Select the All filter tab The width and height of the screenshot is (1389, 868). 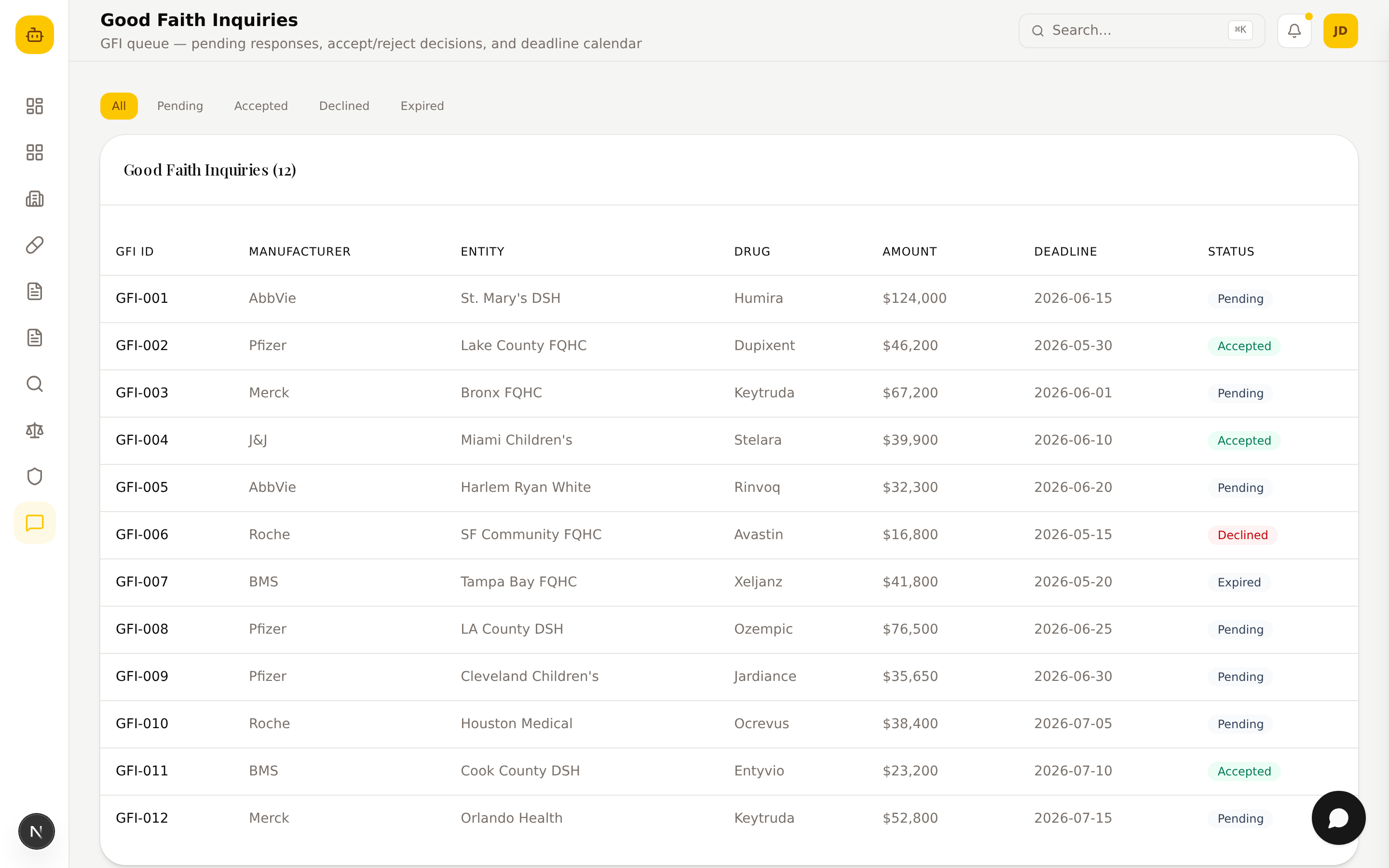point(119,106)
